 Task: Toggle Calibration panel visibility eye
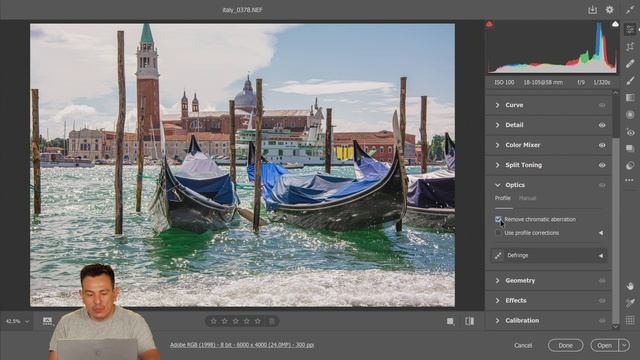pyautogui.click(x=602, y=321)
